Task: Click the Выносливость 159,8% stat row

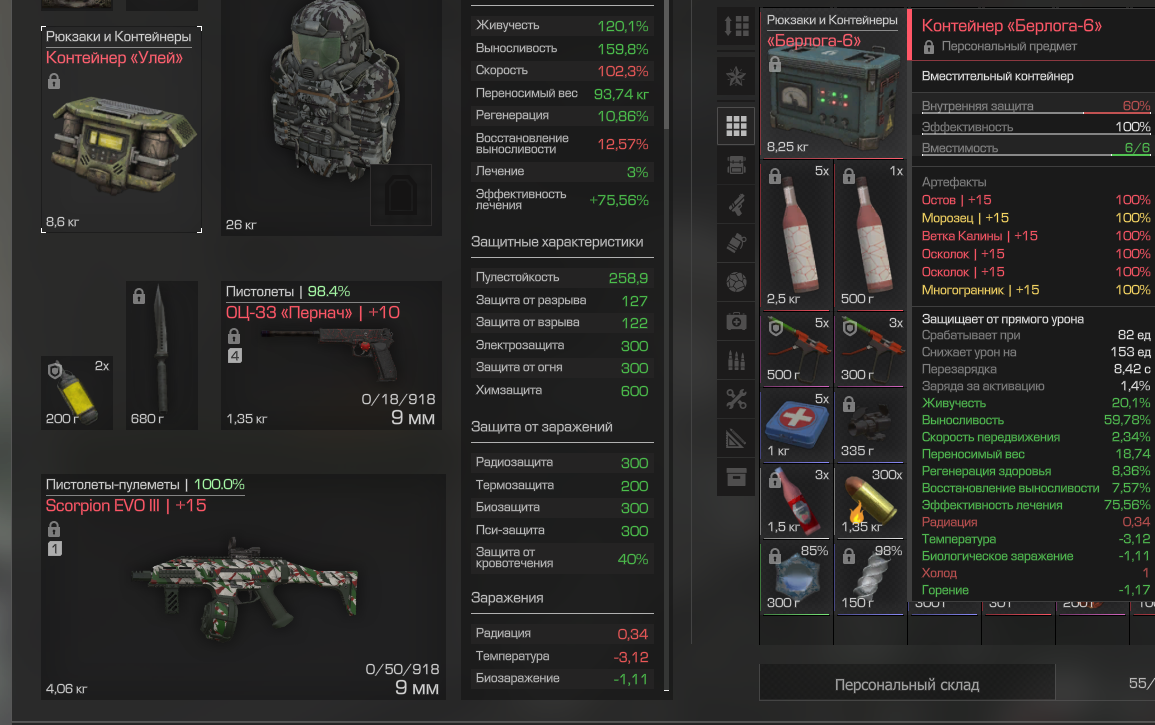Action: coord(562,49)
